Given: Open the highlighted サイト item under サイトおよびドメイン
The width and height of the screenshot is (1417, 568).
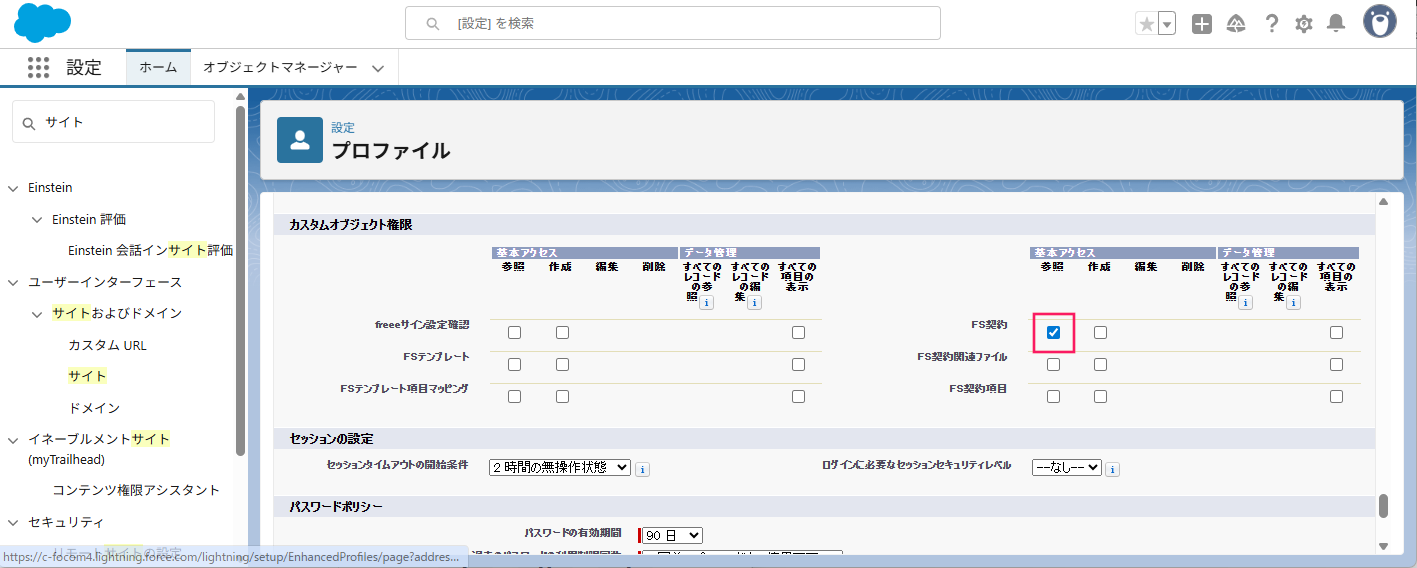Looking at the screenshot, I should (87, 376).
